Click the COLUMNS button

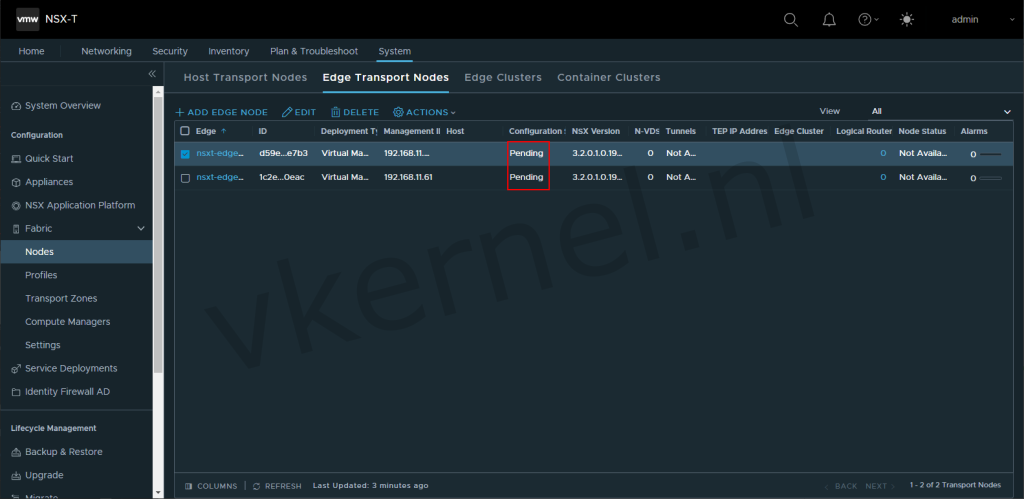[x=212, y=486]
